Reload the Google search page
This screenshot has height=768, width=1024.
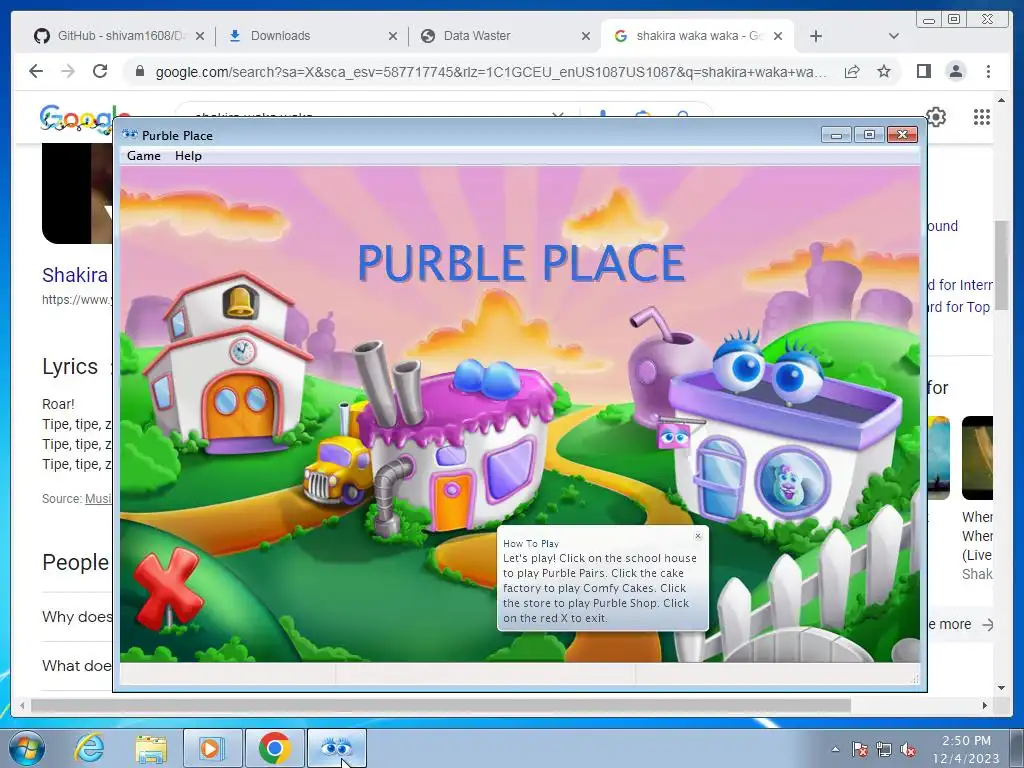coord(100,71)
